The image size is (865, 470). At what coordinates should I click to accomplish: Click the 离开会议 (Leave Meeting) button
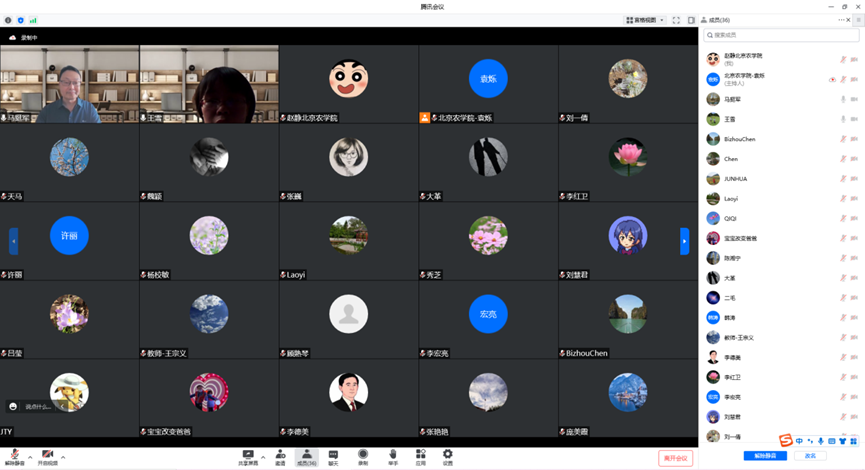point(675,458)
